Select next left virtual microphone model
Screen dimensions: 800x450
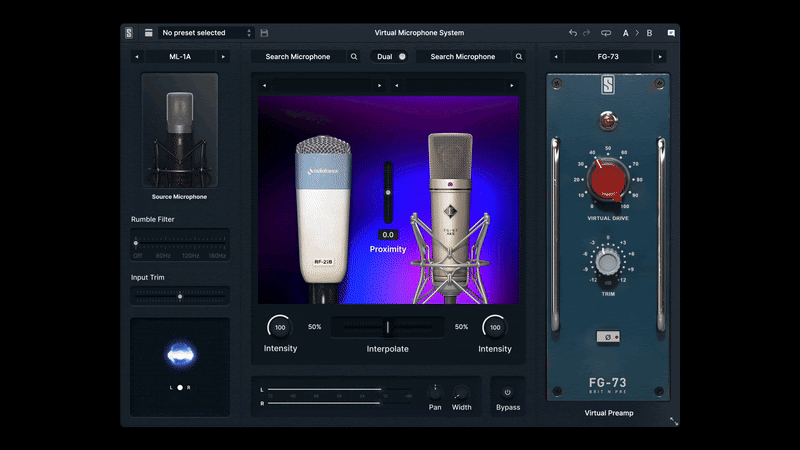[380, 86]
